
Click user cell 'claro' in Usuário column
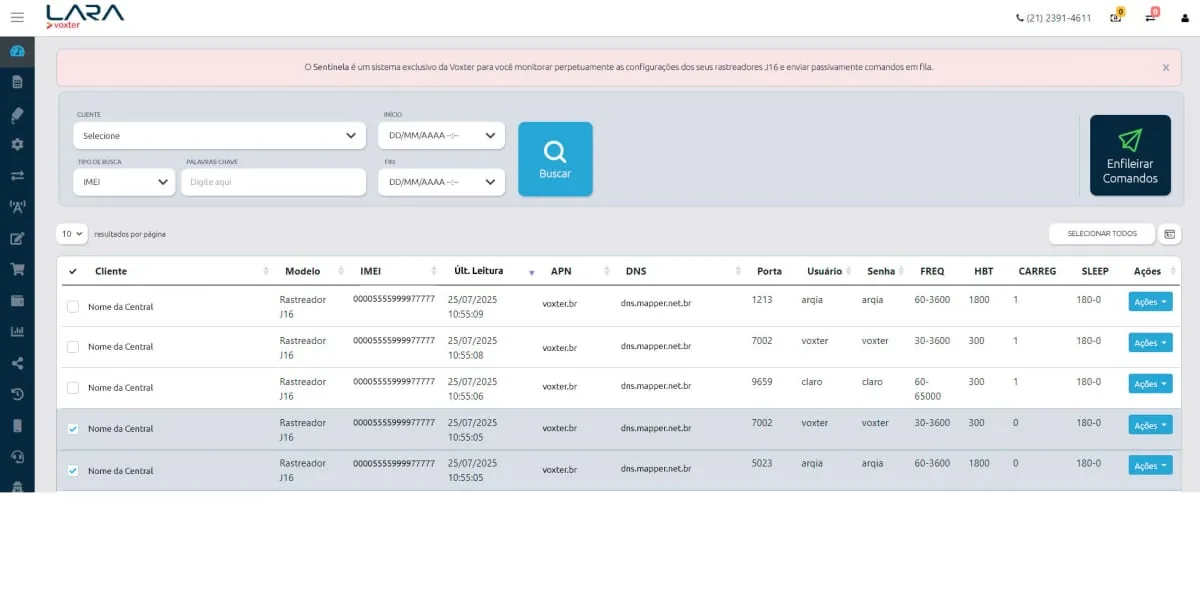pyautogui.click(x=812, y=382)
